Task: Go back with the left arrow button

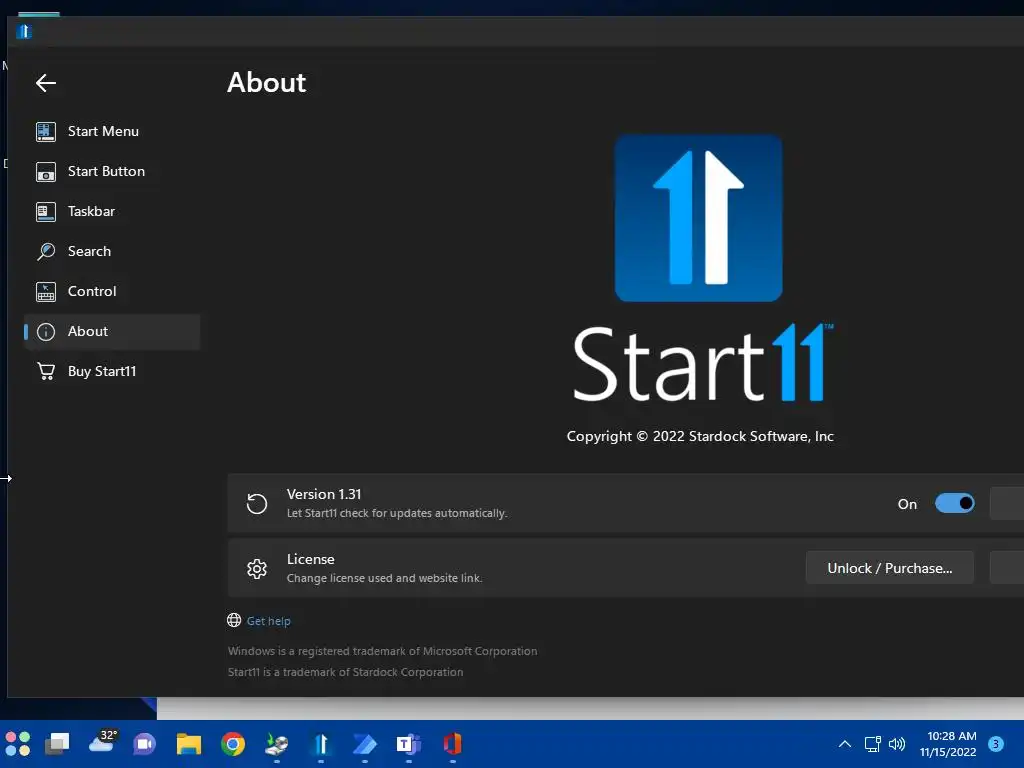Action: (46, 83)
